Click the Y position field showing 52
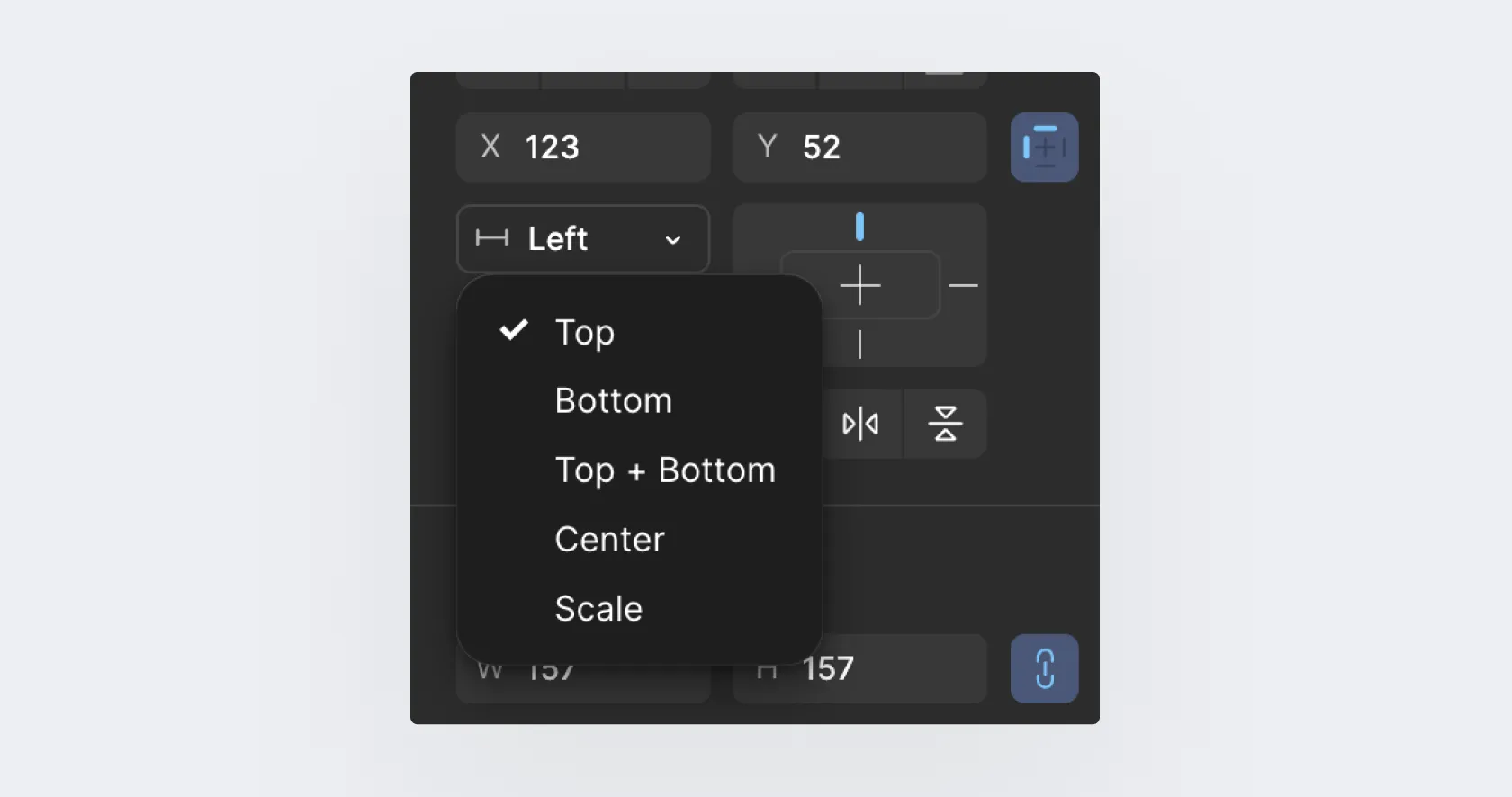1512x797 pixels. [859, 148]
